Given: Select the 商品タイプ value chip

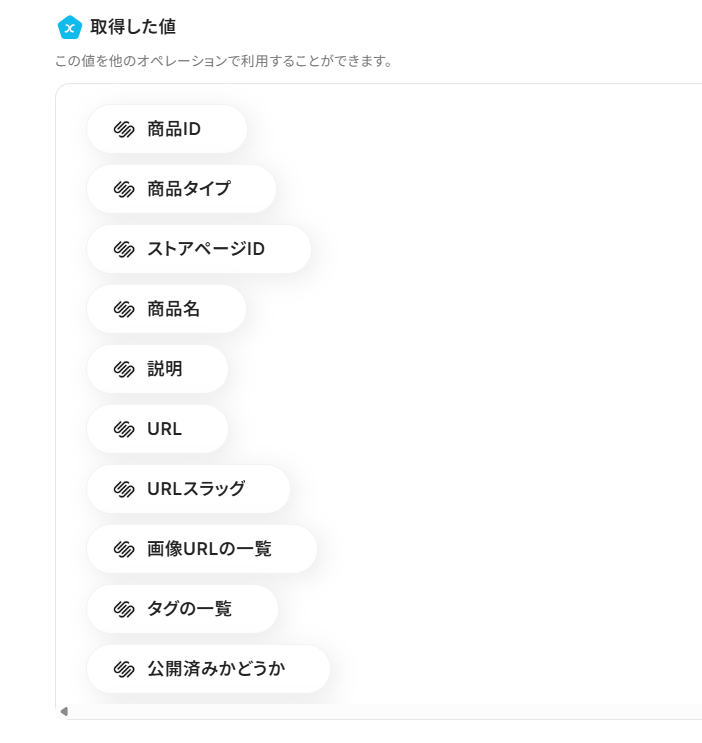Looking at the screenshot, I should [x=181, y=190].
